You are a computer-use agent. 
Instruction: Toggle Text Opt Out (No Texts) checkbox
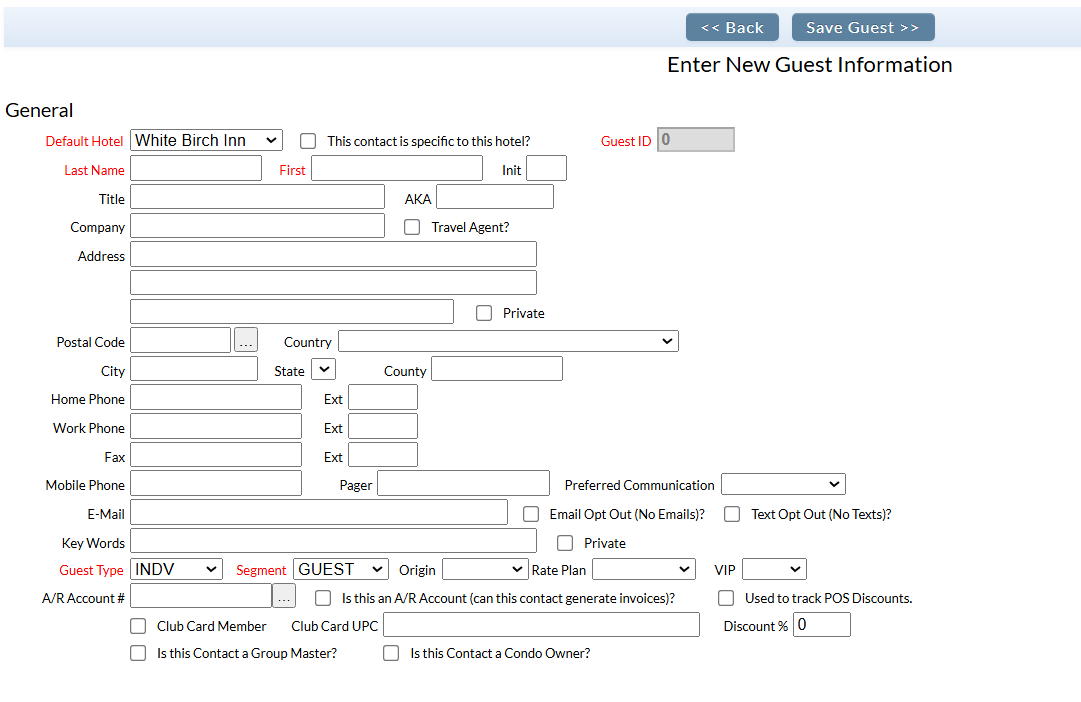732,514
